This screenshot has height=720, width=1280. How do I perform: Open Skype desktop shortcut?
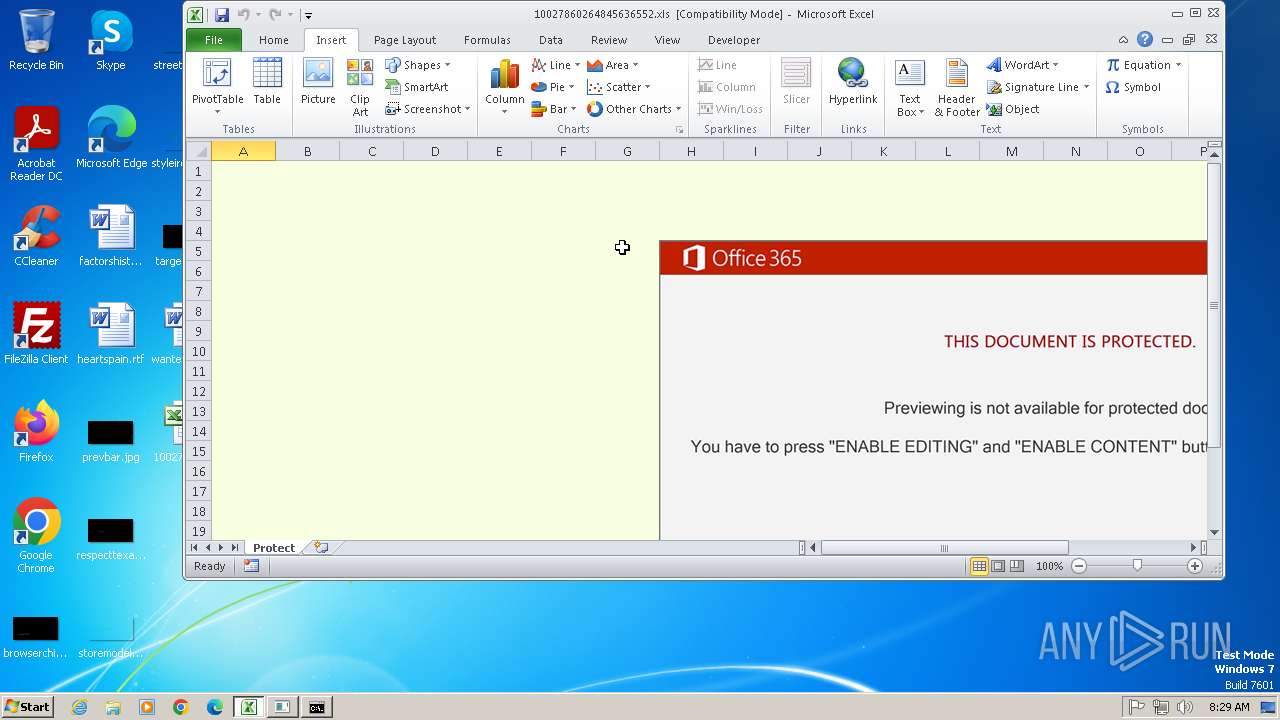[x=110, y=40]
